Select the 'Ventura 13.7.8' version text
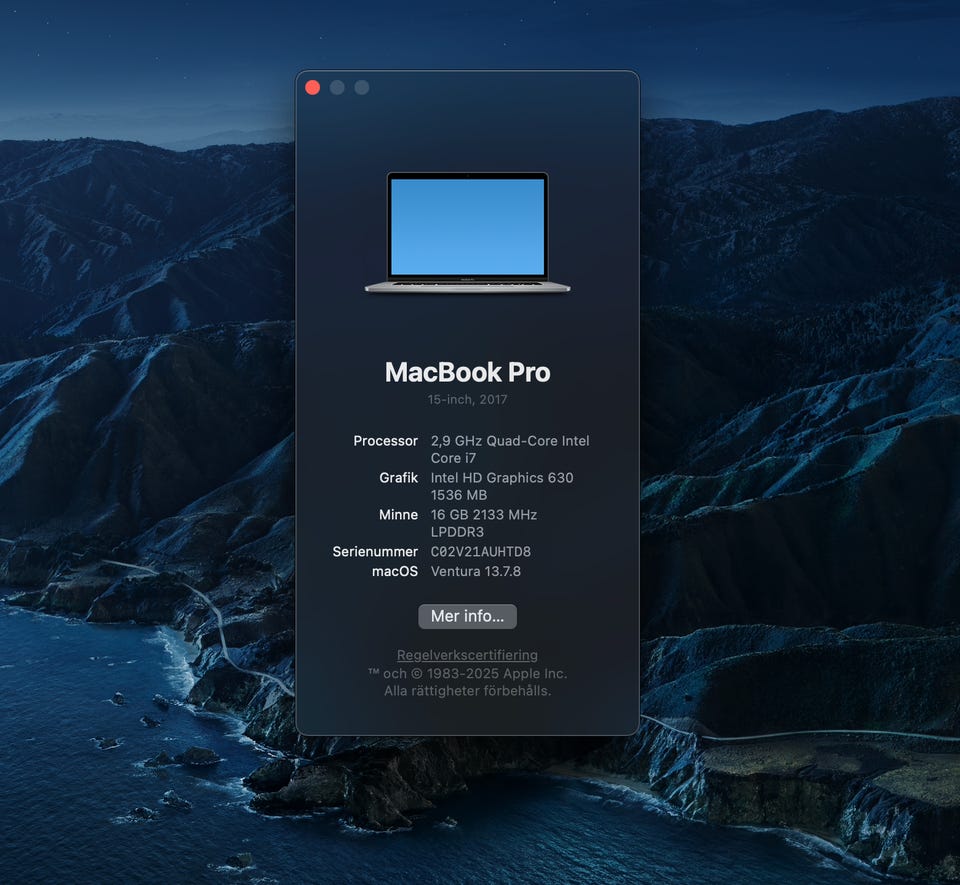 point(476,571)
